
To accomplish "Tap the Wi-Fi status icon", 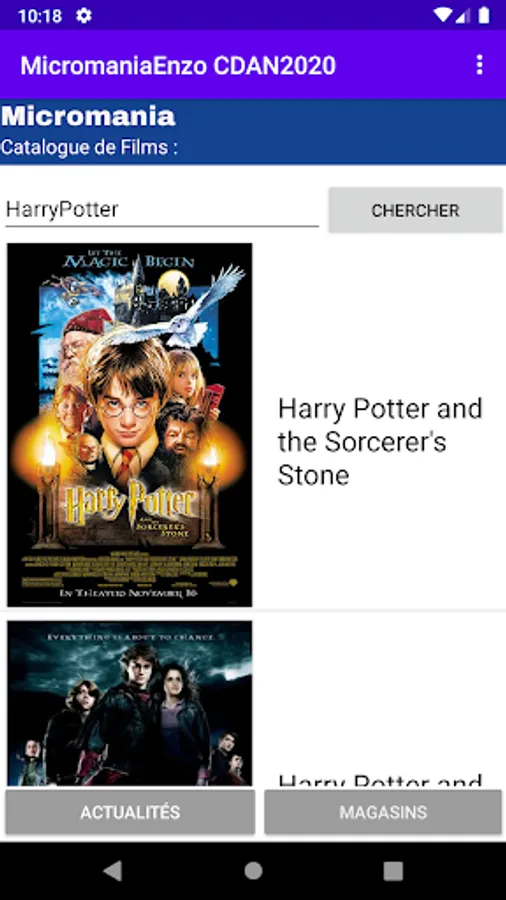I will [442, 15].
